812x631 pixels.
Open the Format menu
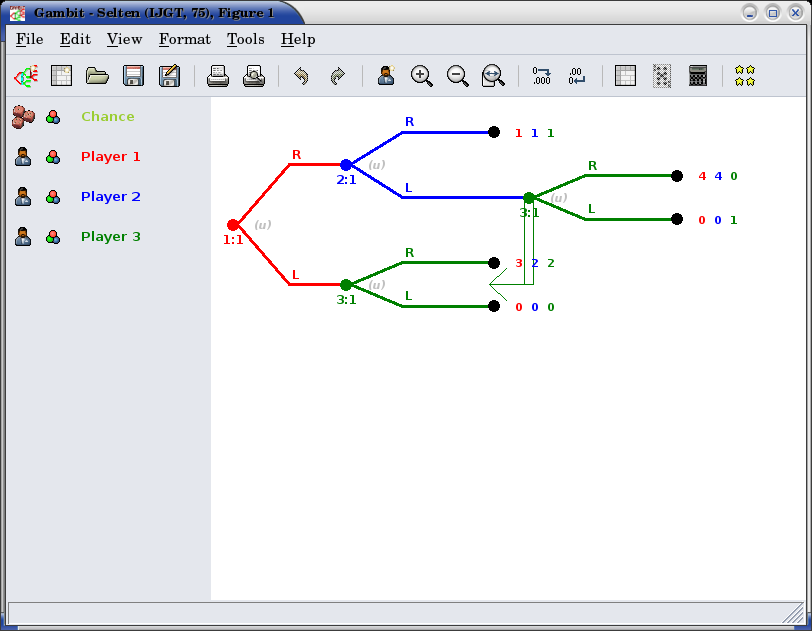point(184,39)
